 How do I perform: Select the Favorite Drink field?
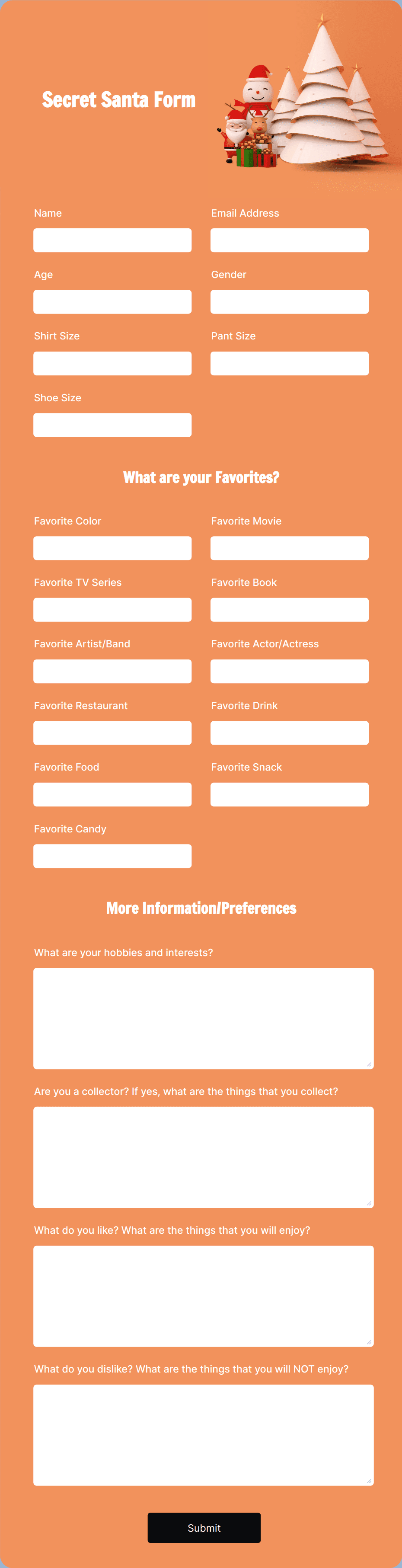pyautogui.click(x=290, y=733)
